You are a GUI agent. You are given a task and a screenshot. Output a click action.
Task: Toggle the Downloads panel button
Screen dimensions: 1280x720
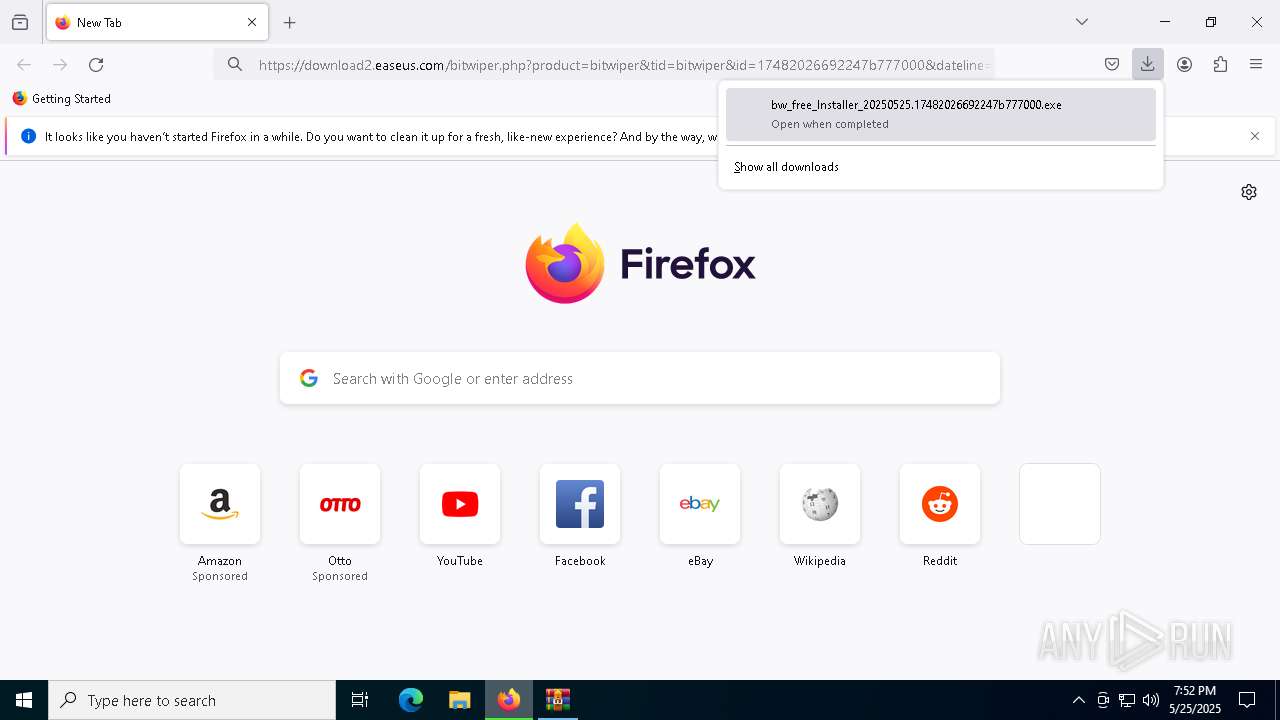pos(1148,65)
